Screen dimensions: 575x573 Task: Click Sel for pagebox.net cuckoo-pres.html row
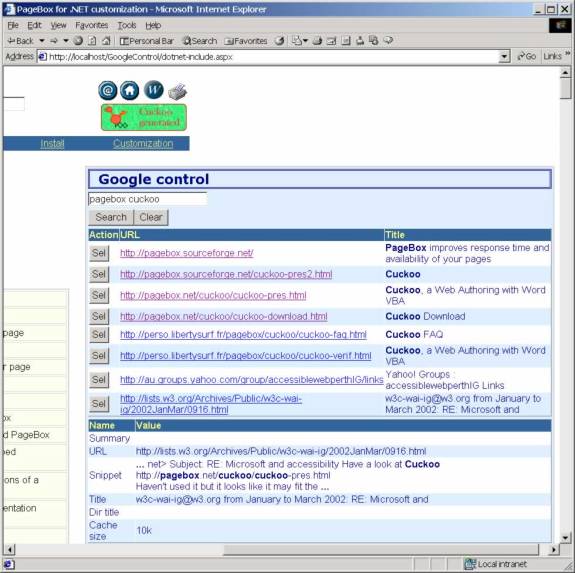pos(99,295)
